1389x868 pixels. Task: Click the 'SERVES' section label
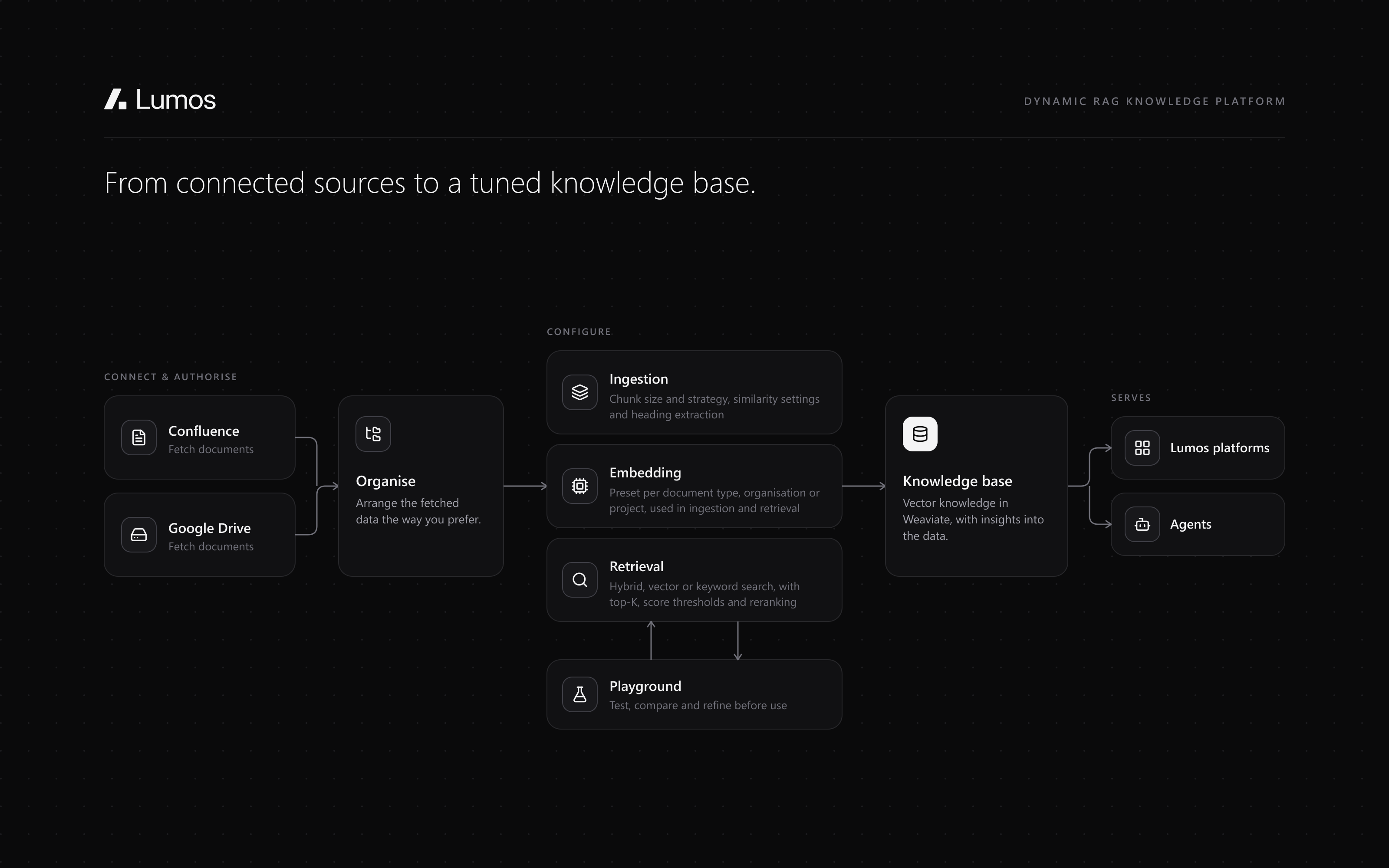1131,398
